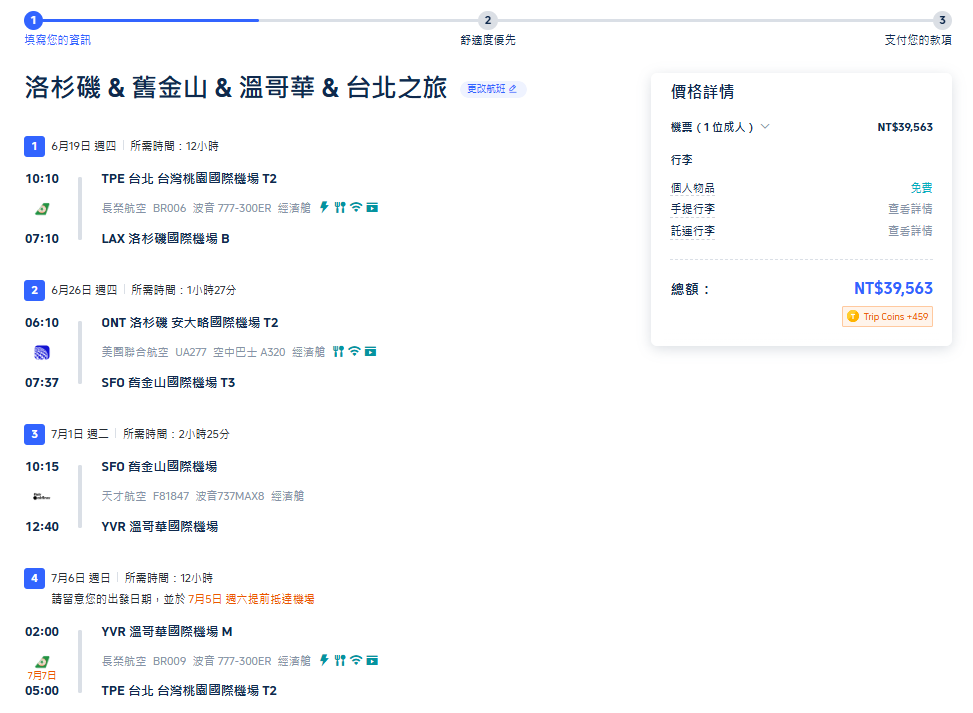Click the Wi-Fi icon on UA277
Image resolution: width=973 pixels, height=713 pixels.
pyautogui.click(x=354, y=351)
